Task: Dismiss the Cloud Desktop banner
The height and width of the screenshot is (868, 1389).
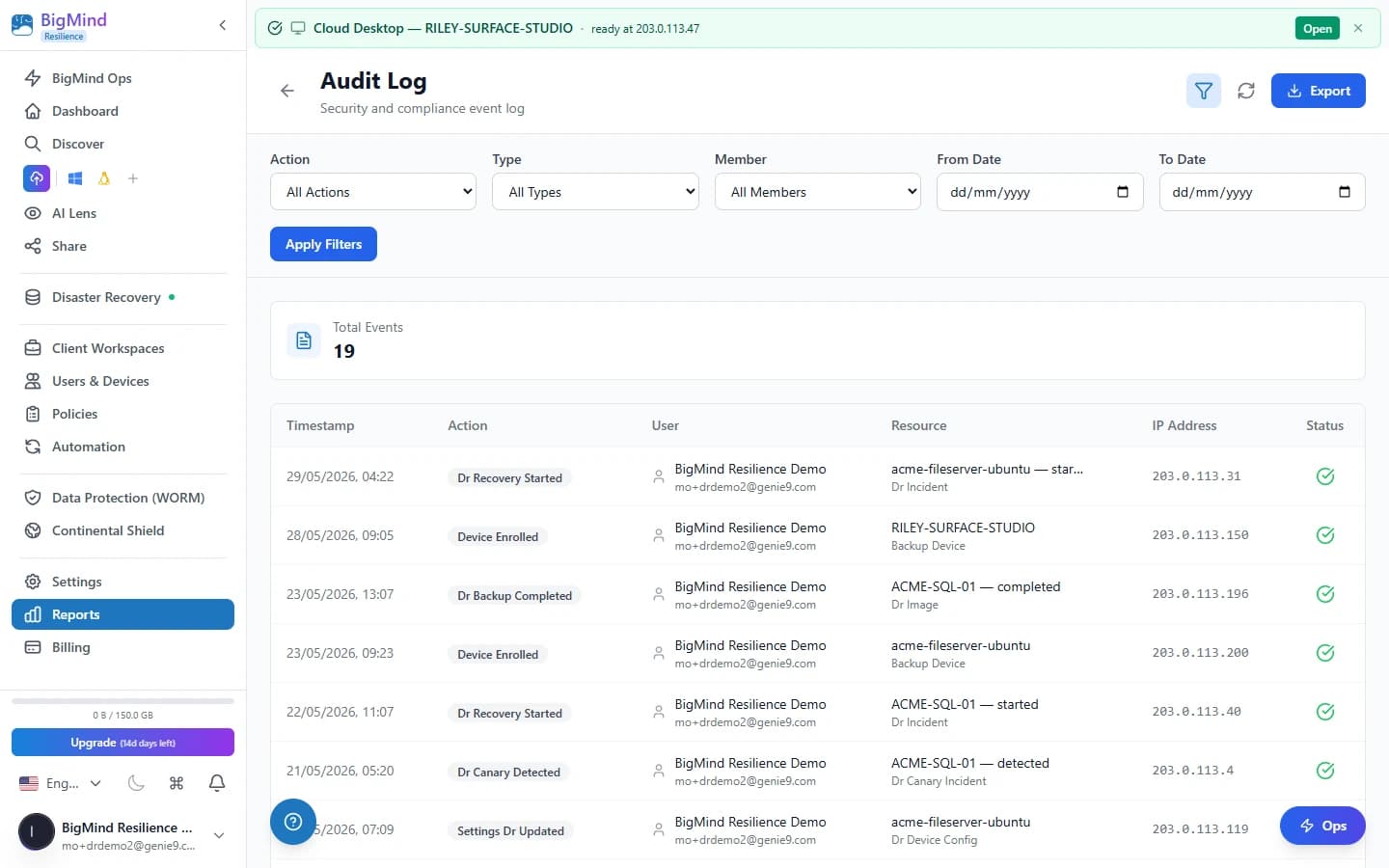Action: click(x=1358, y=28)
